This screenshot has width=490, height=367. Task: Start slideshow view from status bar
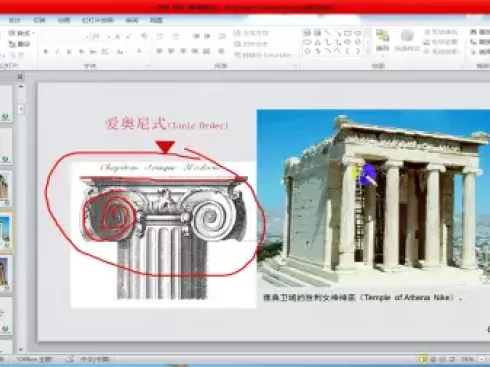pyautogui.click(x=452, y=359)
